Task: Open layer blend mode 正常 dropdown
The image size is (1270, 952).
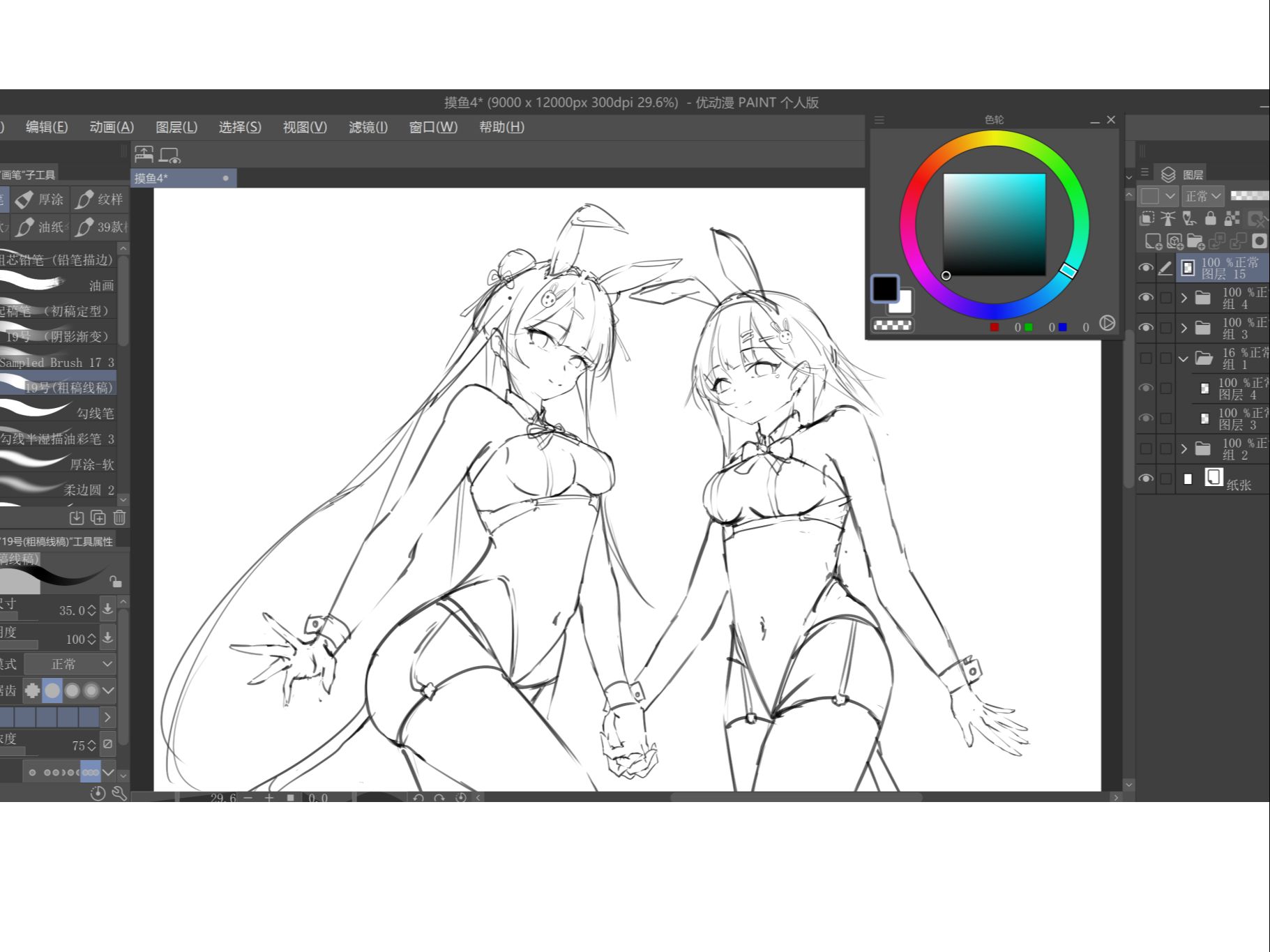Action: click(x=1203, y=196)
